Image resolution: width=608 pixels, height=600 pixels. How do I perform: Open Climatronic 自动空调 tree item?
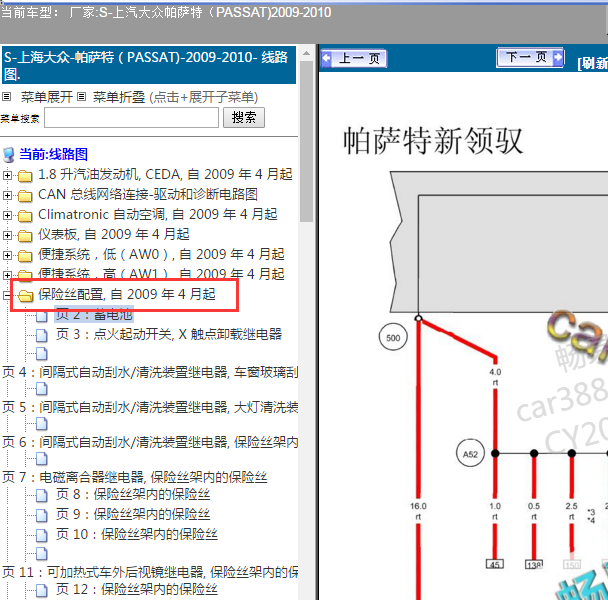pos(157,214)
